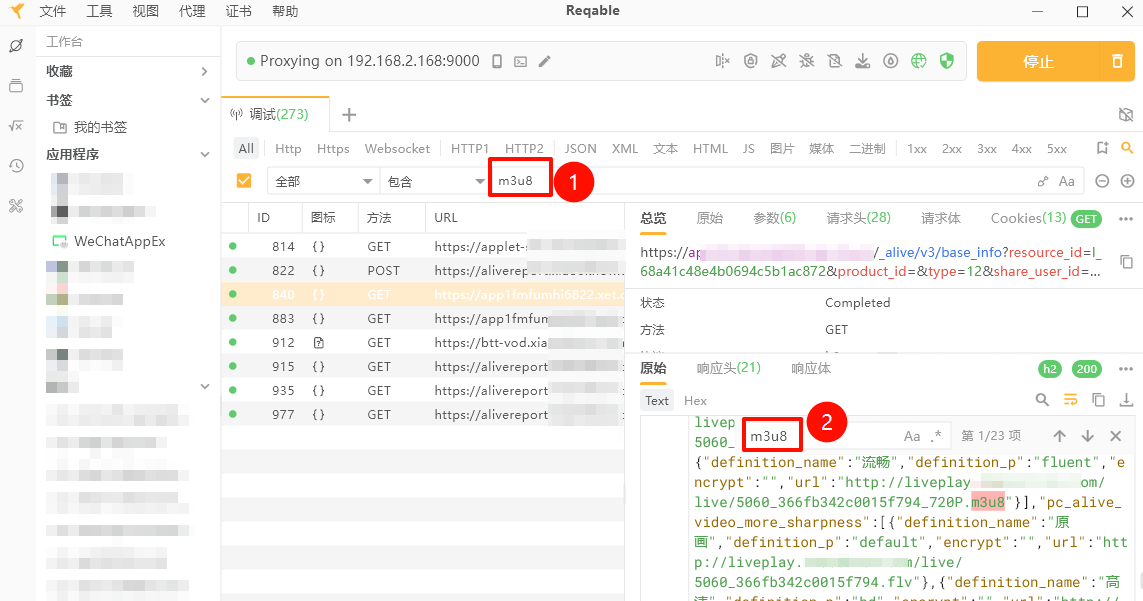The height and width of the screenshot is (601, 1143).
Task: Jump to the next m3u8 match with down arrow
Action: coord(1088,436)
